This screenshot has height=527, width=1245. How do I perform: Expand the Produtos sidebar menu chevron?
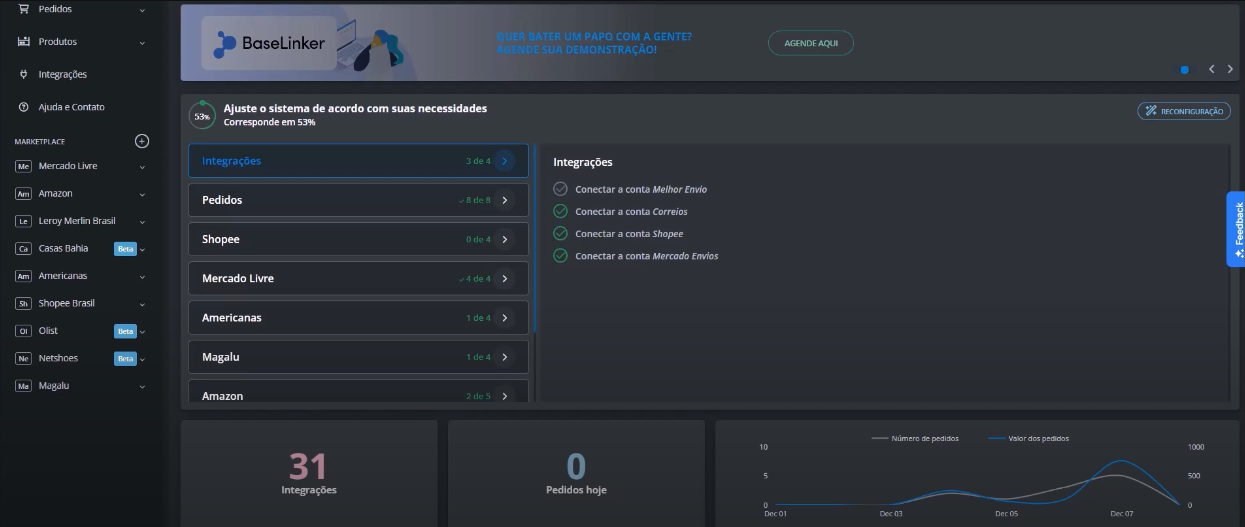pos(142,43)
